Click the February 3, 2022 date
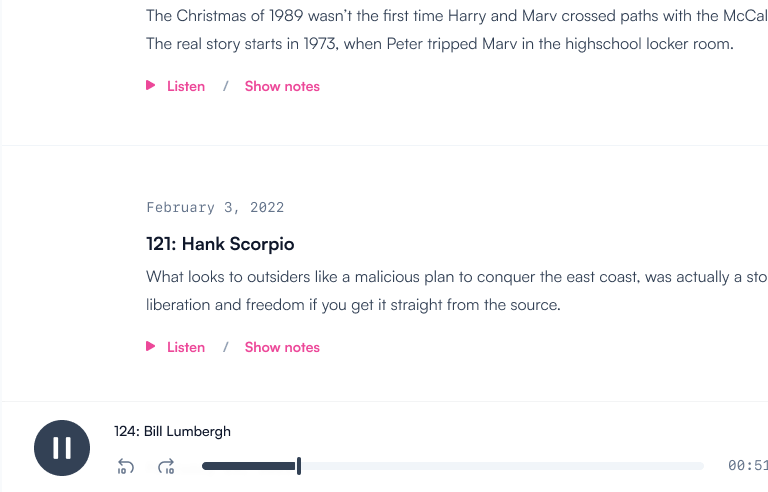This screenshot has height=492, width=768. [x=215, y=208]
